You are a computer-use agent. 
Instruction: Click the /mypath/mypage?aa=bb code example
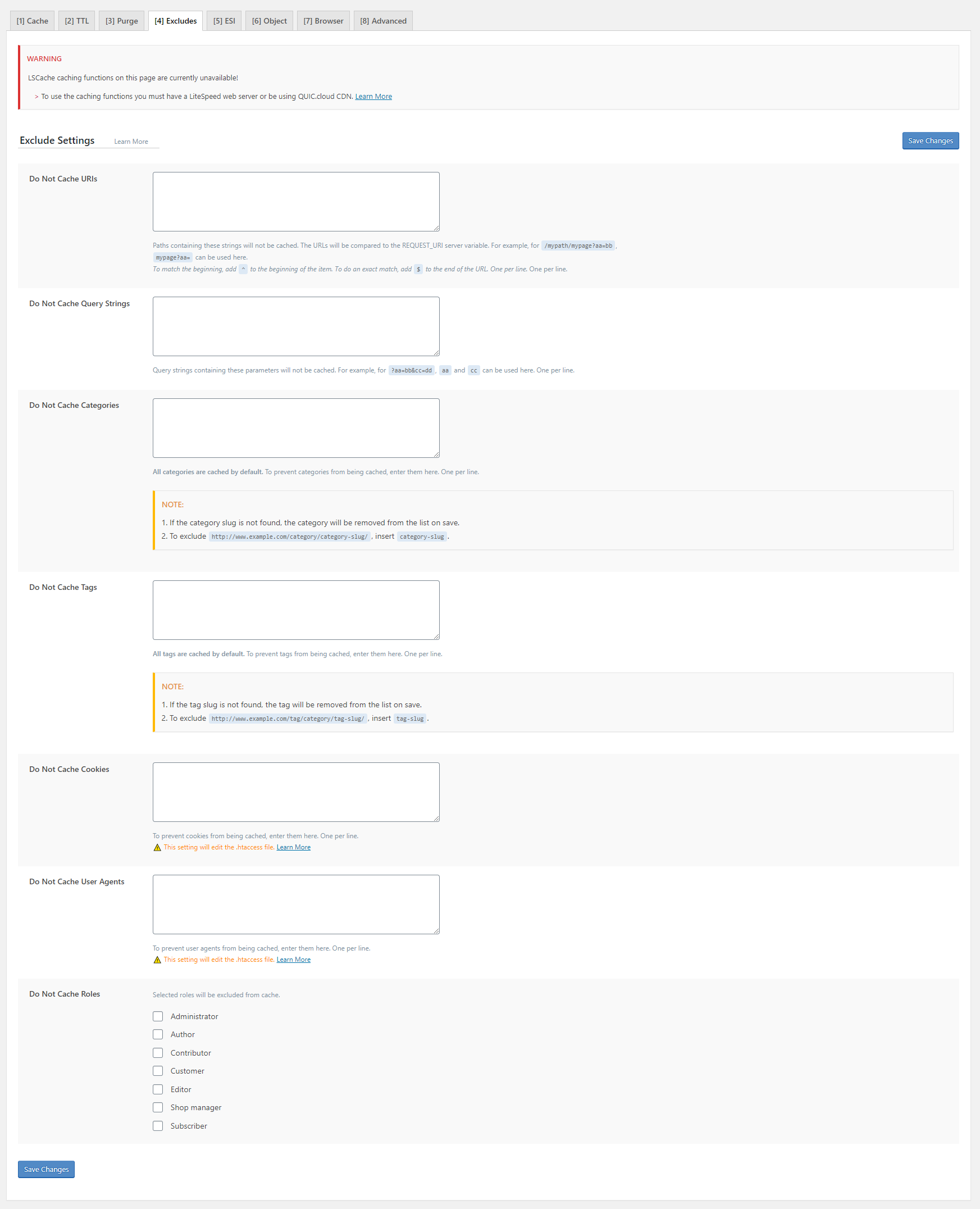(x=578, y=246)
